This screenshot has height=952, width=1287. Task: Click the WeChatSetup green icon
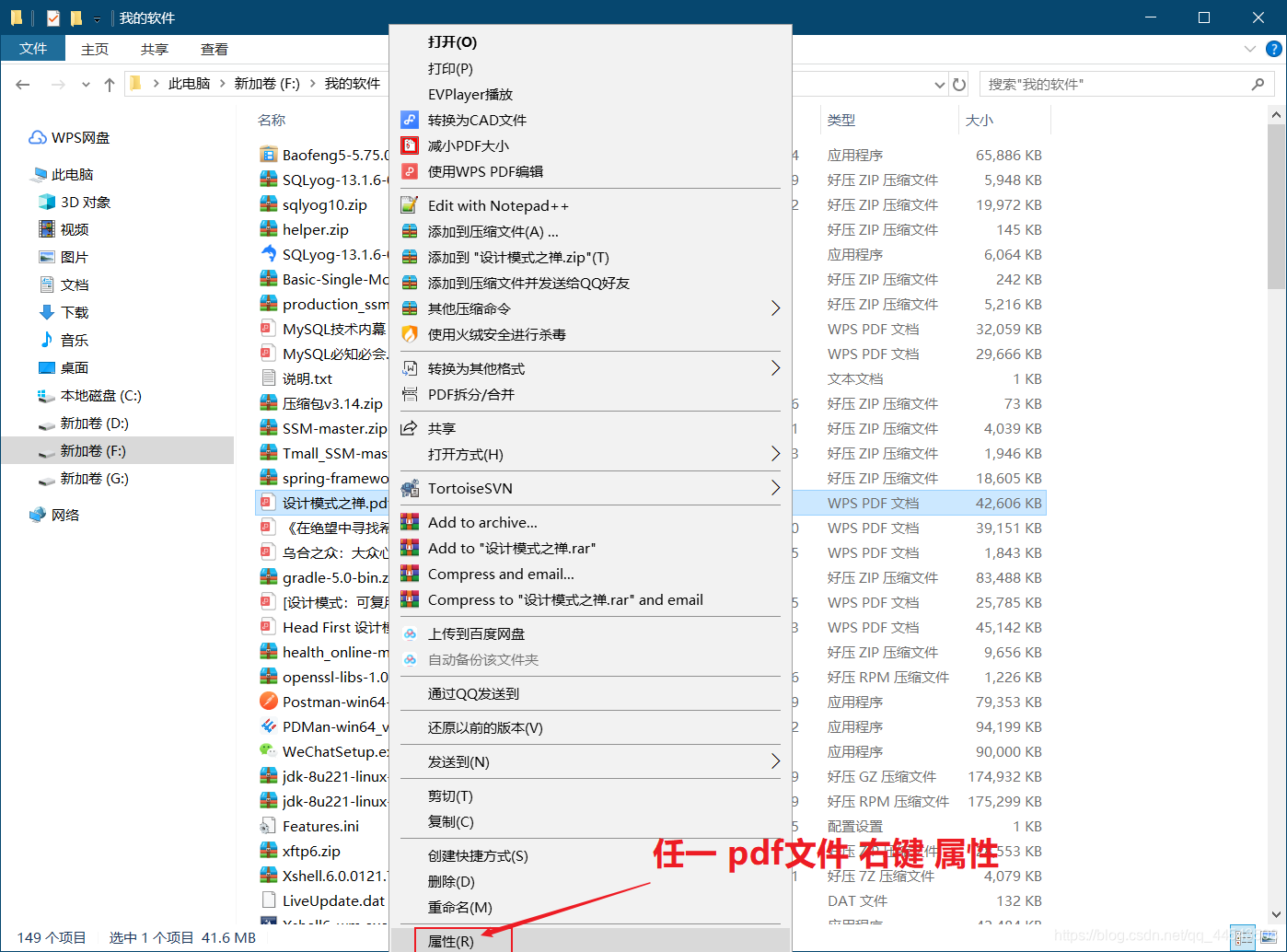click(x=268, y=751)
